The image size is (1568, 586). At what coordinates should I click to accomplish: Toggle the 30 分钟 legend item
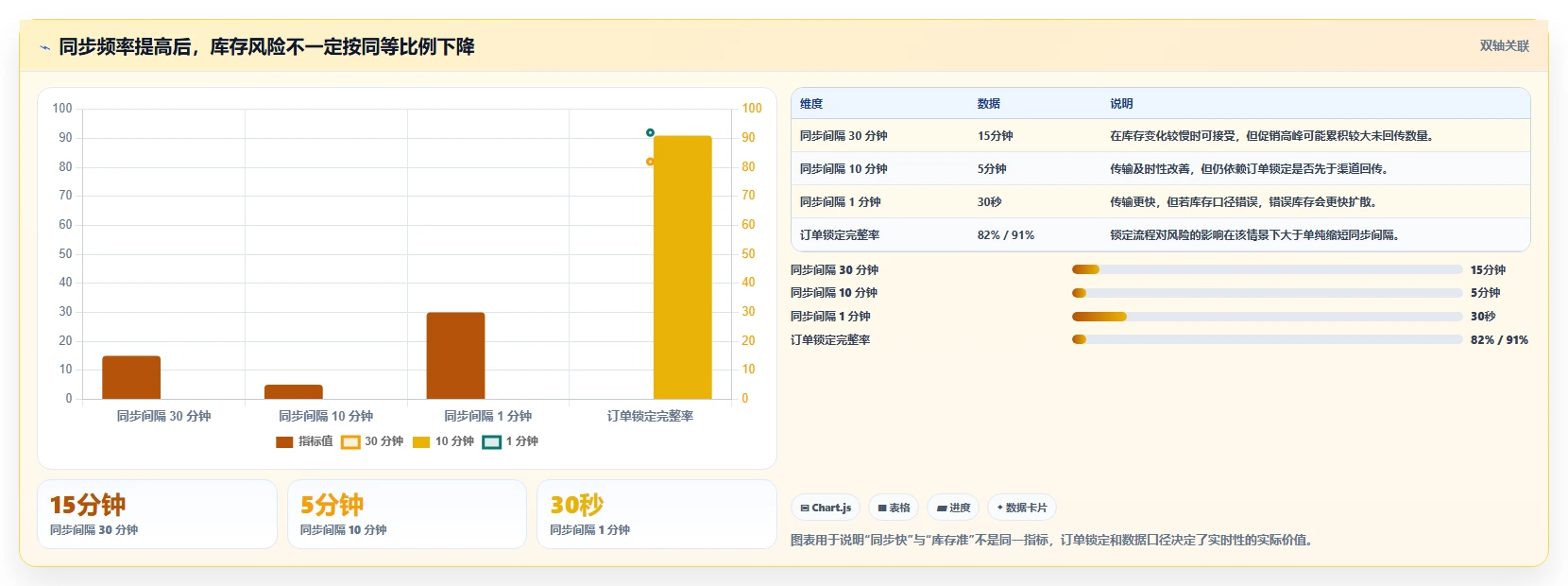pos(372,441)
